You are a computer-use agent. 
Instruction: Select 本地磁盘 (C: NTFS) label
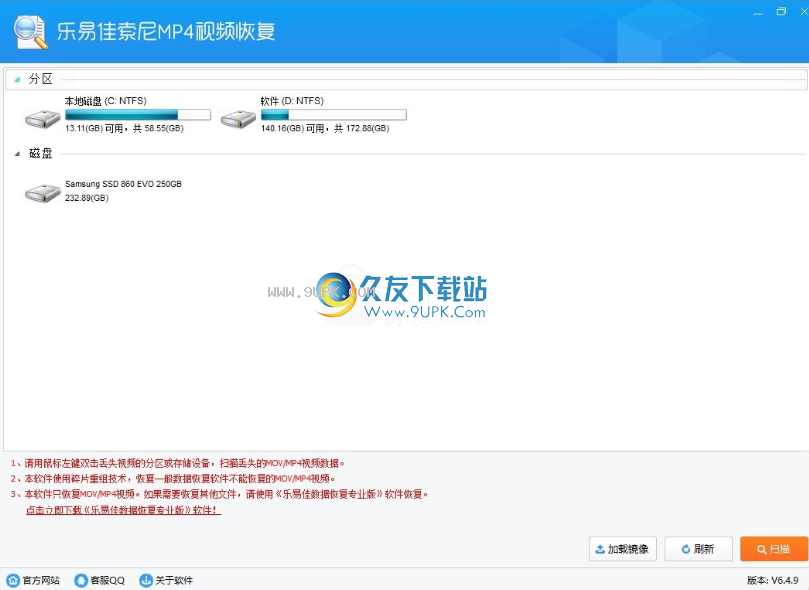click(x=105, y=101)
